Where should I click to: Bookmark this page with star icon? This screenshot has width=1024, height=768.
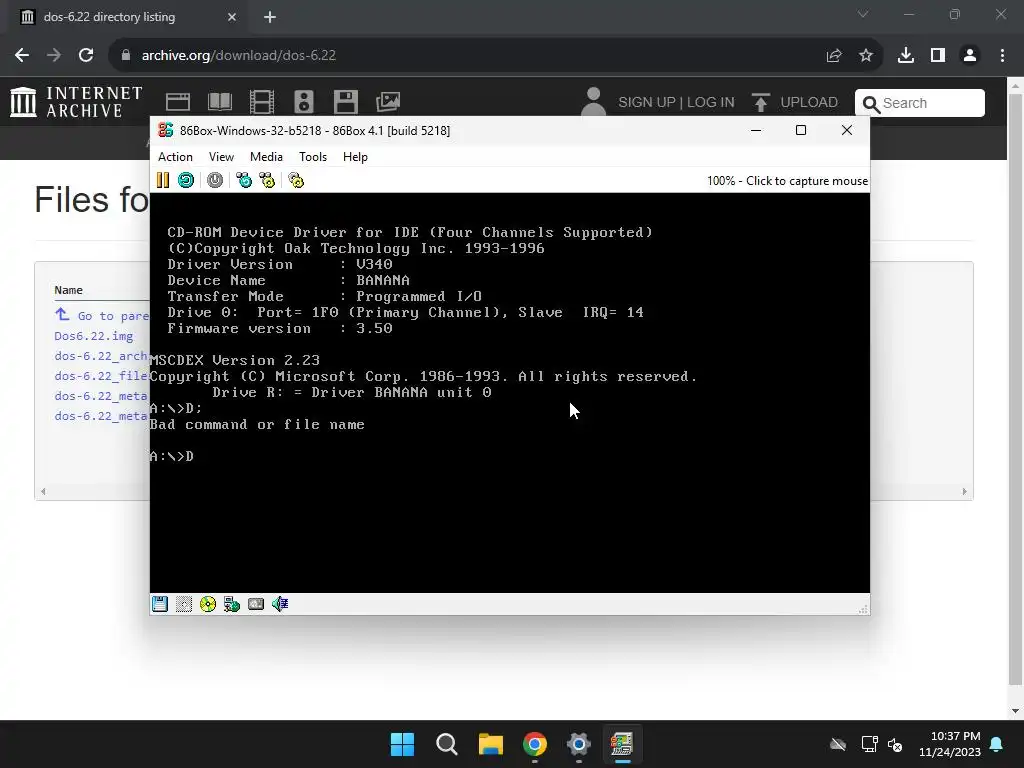866,56
